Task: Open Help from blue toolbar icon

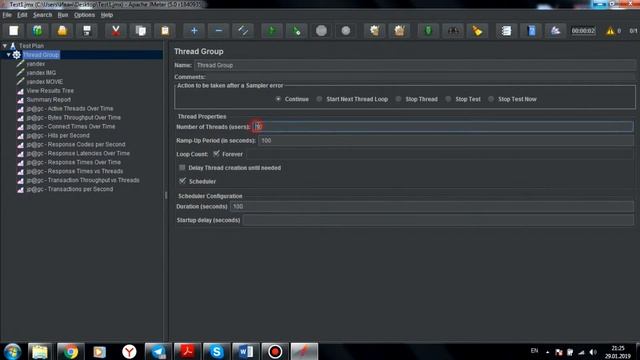Action: 531,31
